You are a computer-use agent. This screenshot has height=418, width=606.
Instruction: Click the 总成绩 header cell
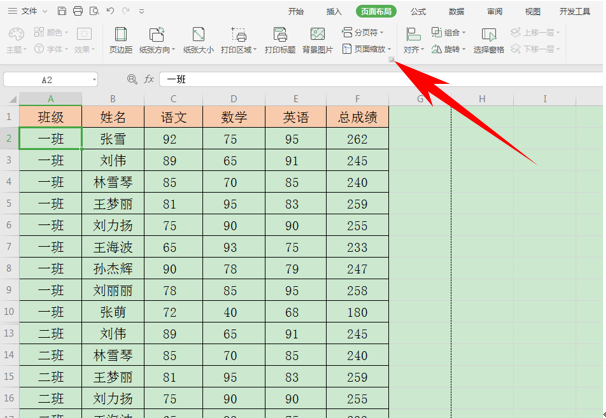(357, 117)
